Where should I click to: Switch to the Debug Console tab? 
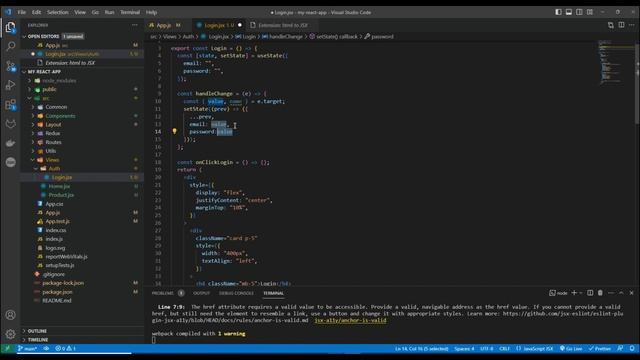(x=236, y=293)
